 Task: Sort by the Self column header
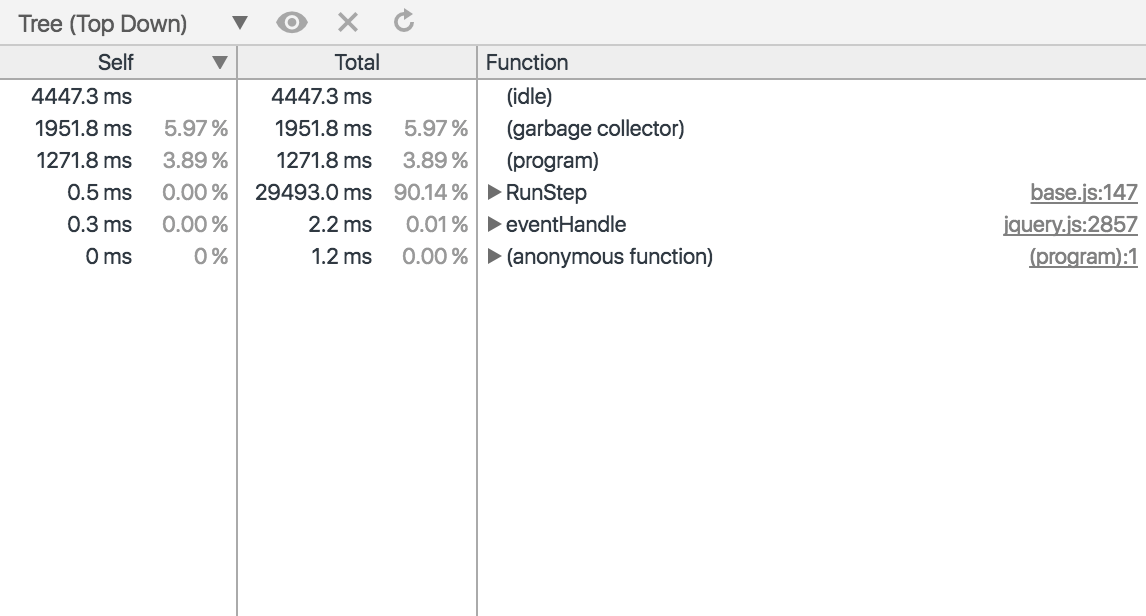coord(115,62)
